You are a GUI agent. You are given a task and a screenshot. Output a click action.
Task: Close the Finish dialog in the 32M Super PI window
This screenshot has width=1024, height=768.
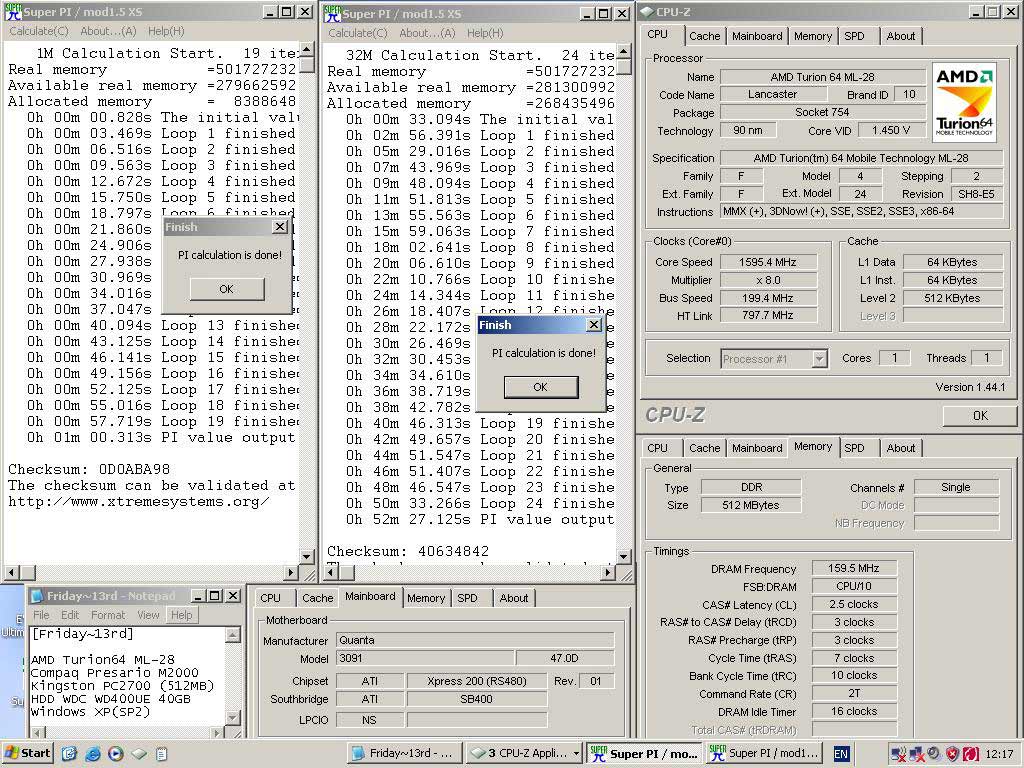pyautogui.click(x=594, y=325)
